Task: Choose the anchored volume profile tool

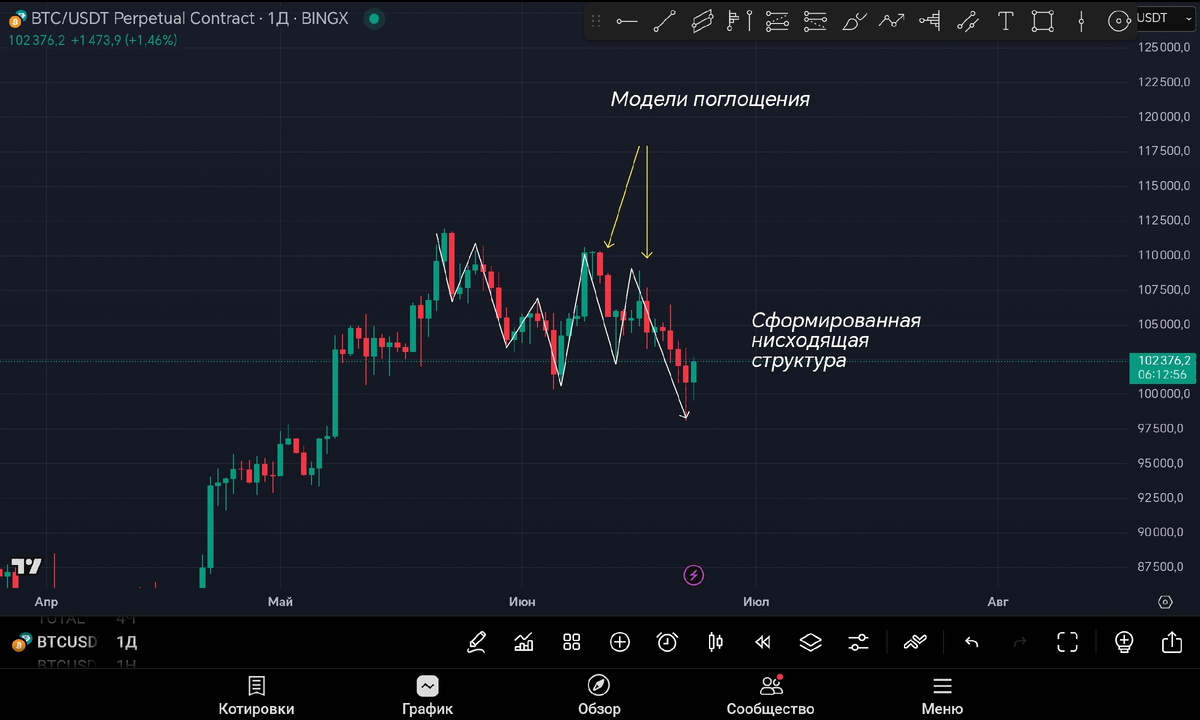Action: pyautogui.click(x=930, y=21)
